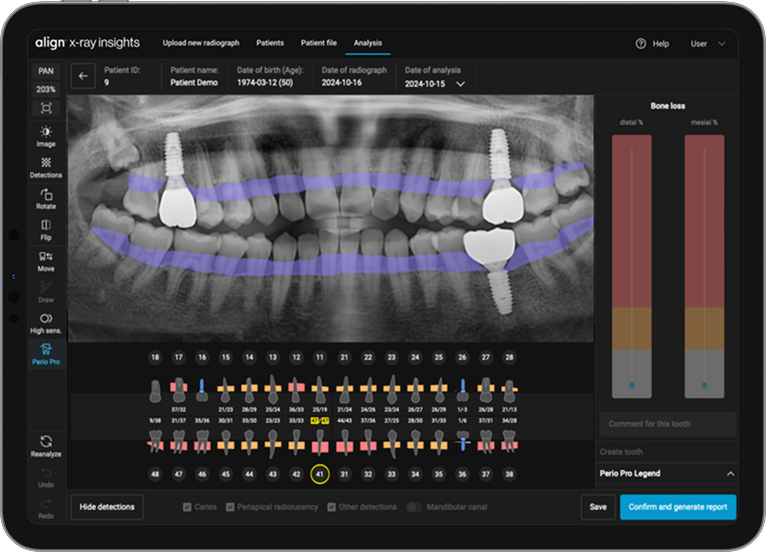The height and width of the screenshot is (552, 766).
Task: Open the Detections tool
Action: (x=46, y=167)
